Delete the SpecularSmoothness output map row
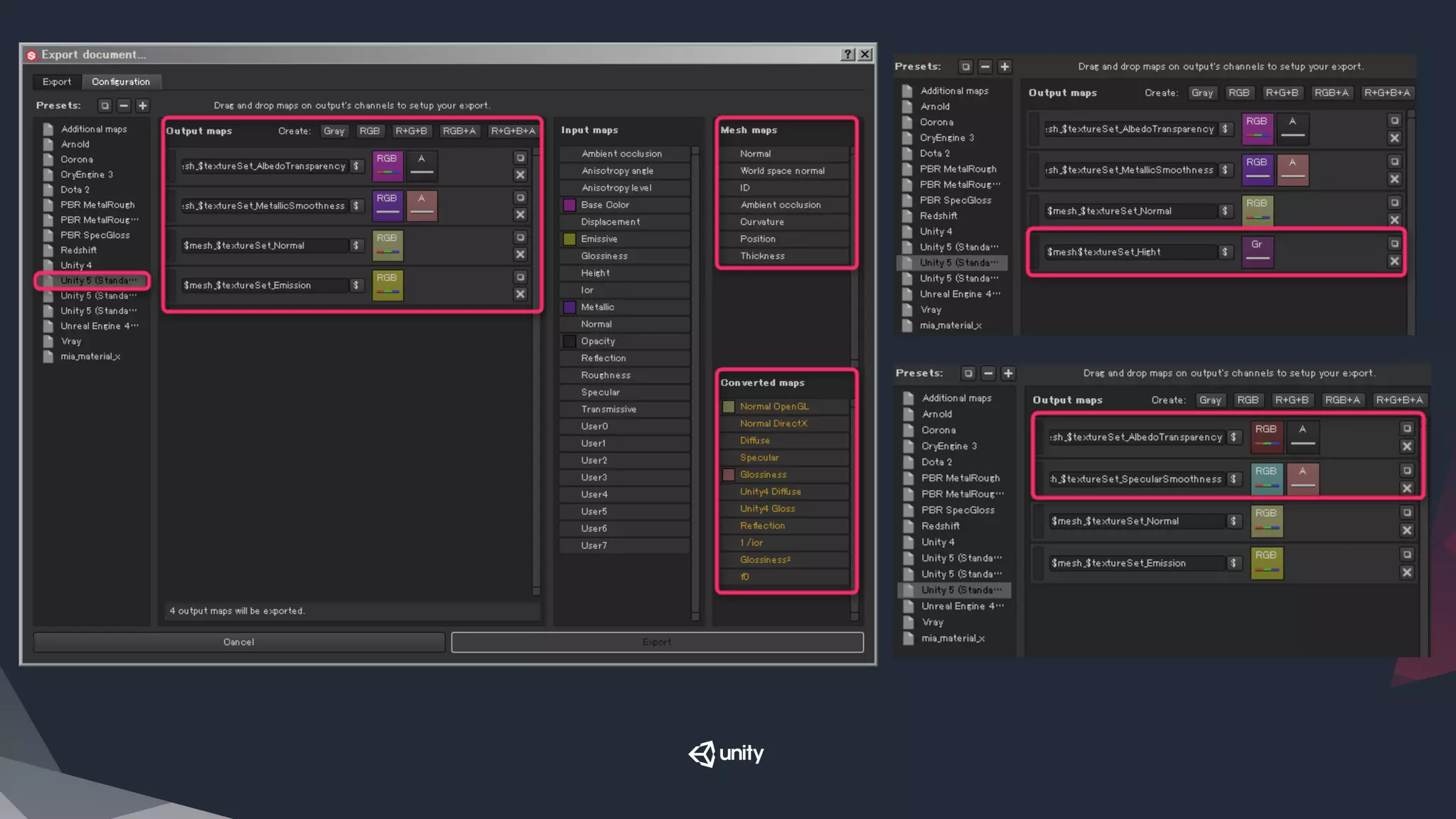The width and height of the screenshot is (1456, 819). tap(1406, 488)
